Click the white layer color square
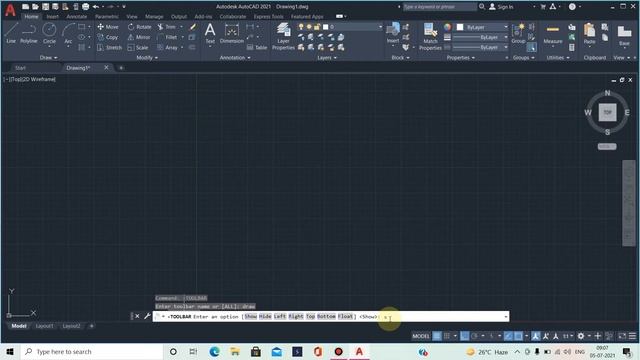640x360 pixels. pos(325,27)
